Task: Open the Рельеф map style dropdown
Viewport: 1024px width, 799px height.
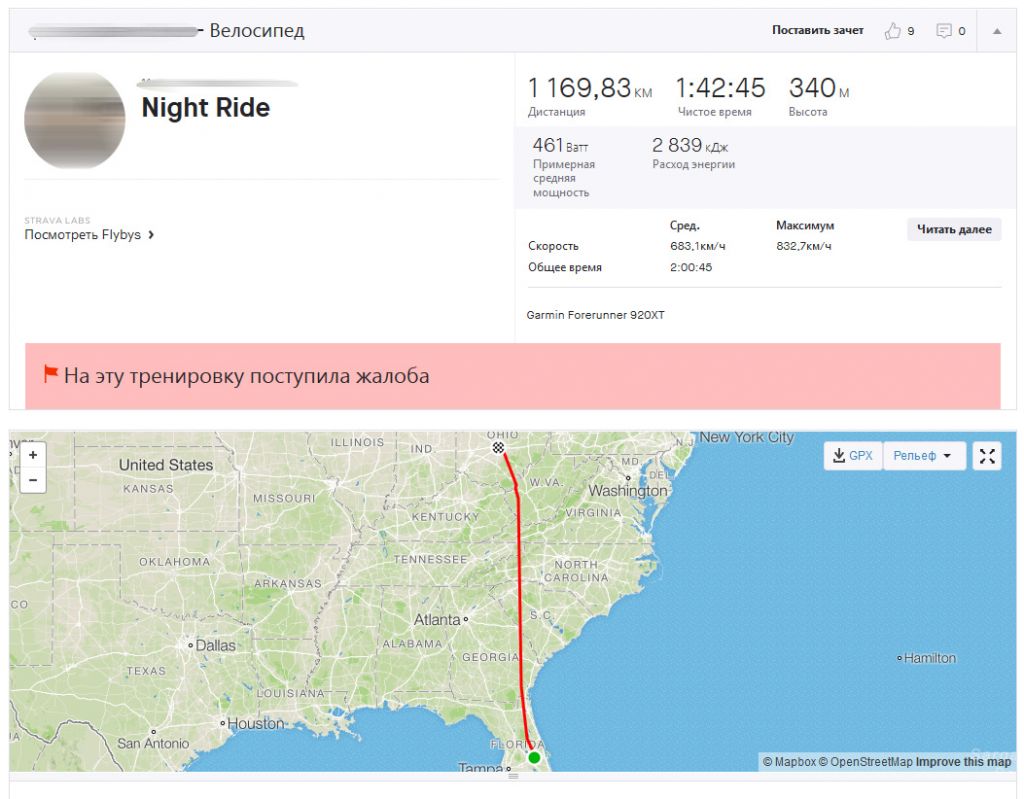Action: pyautogui.click(x=922, y=456)
